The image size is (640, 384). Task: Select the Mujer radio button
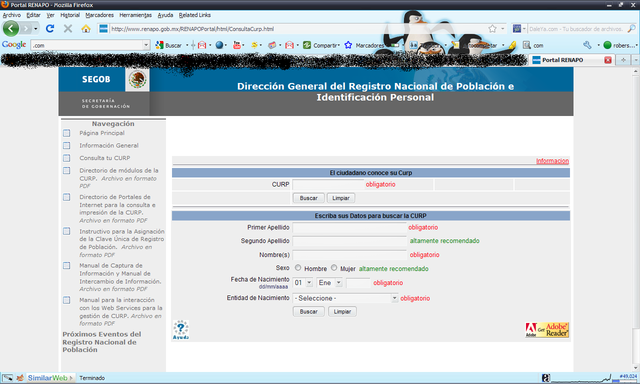coord(334,268)
